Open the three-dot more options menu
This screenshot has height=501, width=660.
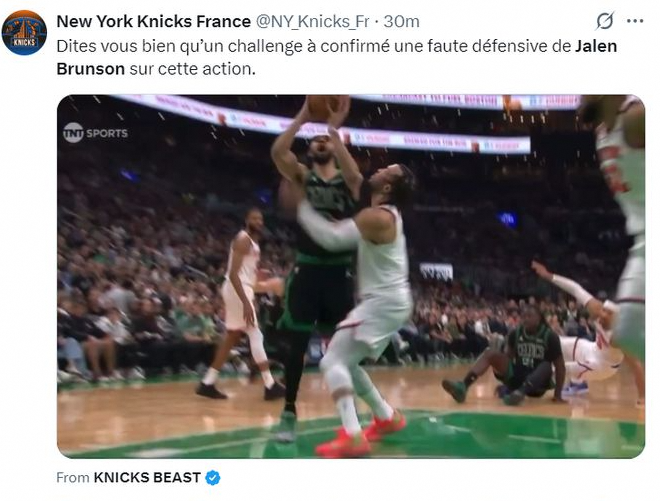[635, 21]
